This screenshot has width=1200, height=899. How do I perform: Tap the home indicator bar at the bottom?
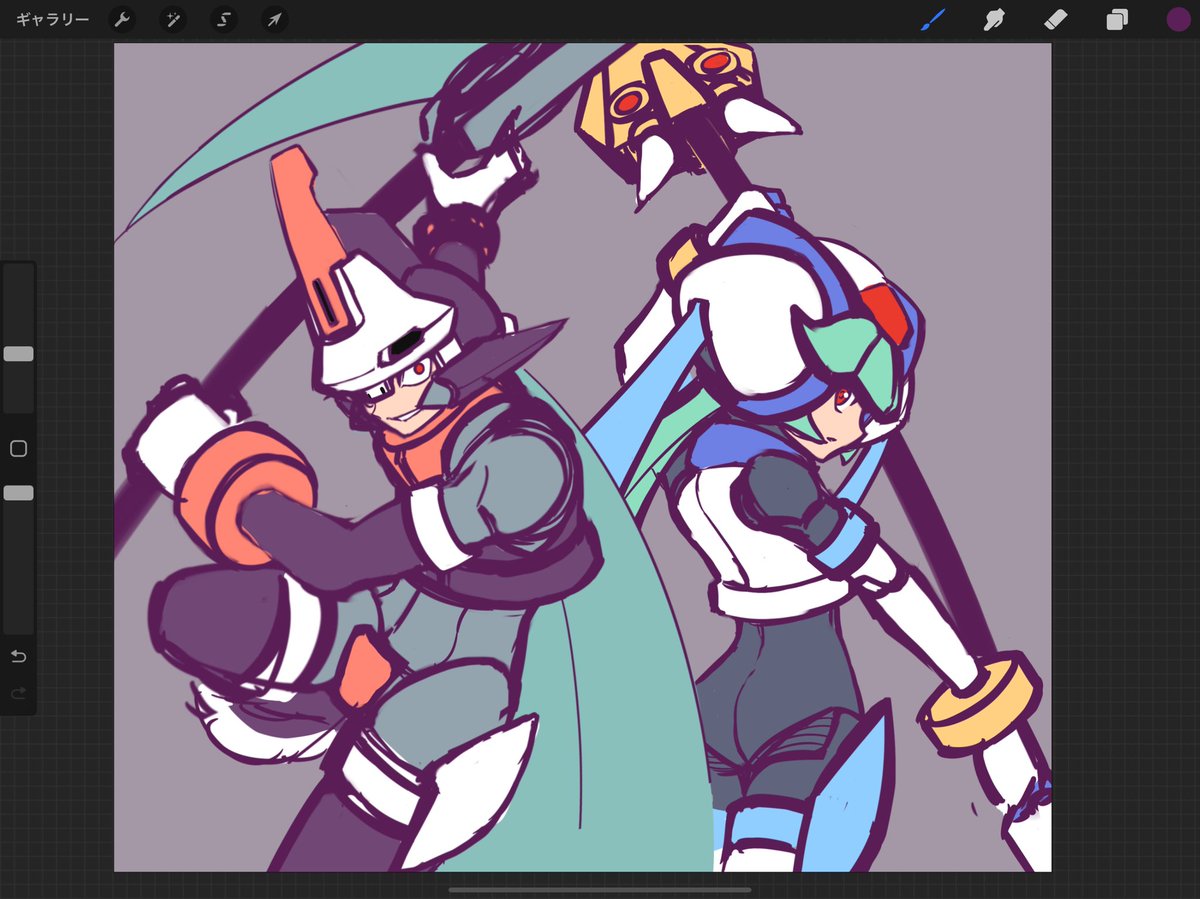tap(600, 889)
